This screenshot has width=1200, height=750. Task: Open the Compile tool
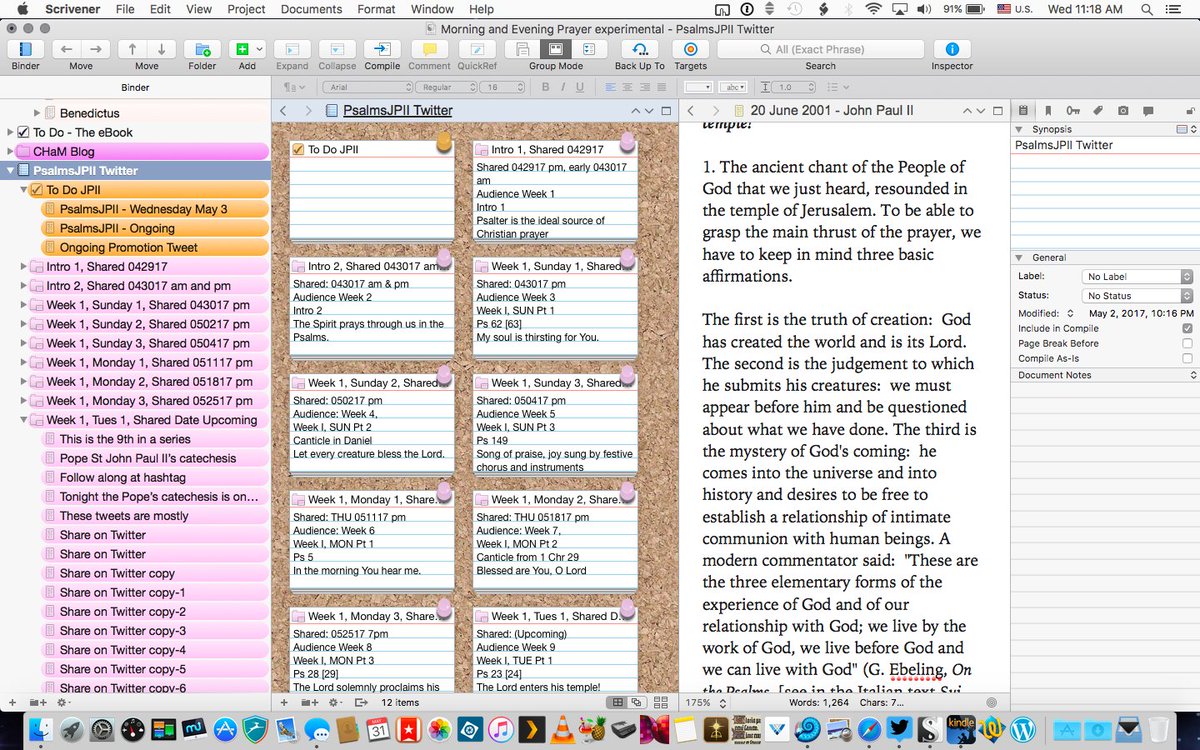382,49
